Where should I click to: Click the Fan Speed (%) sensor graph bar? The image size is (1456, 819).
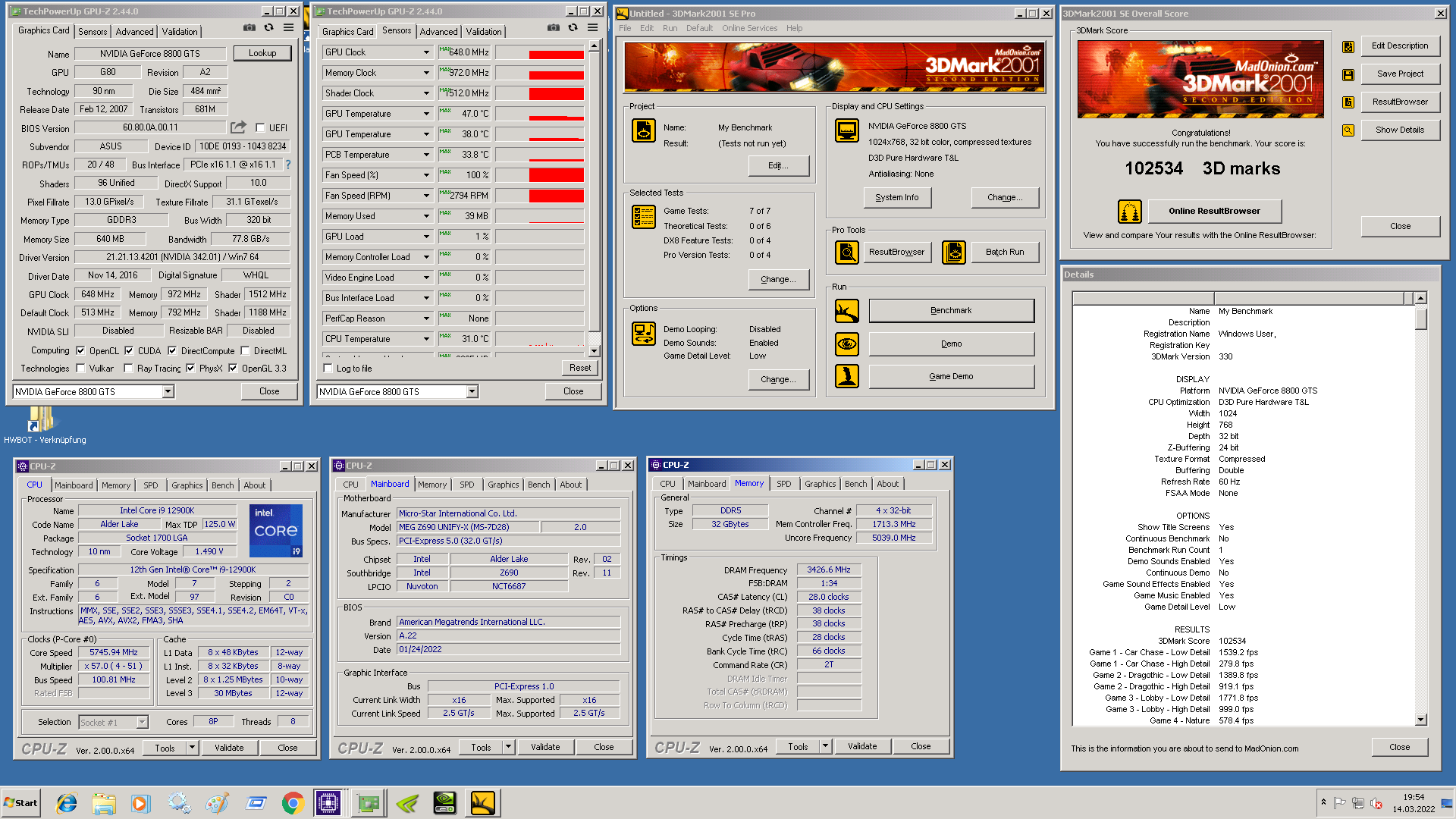(539, 175)
